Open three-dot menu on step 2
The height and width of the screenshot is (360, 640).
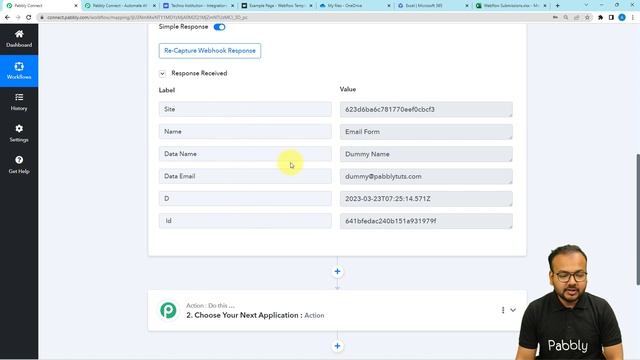click(x=503, y=310)
